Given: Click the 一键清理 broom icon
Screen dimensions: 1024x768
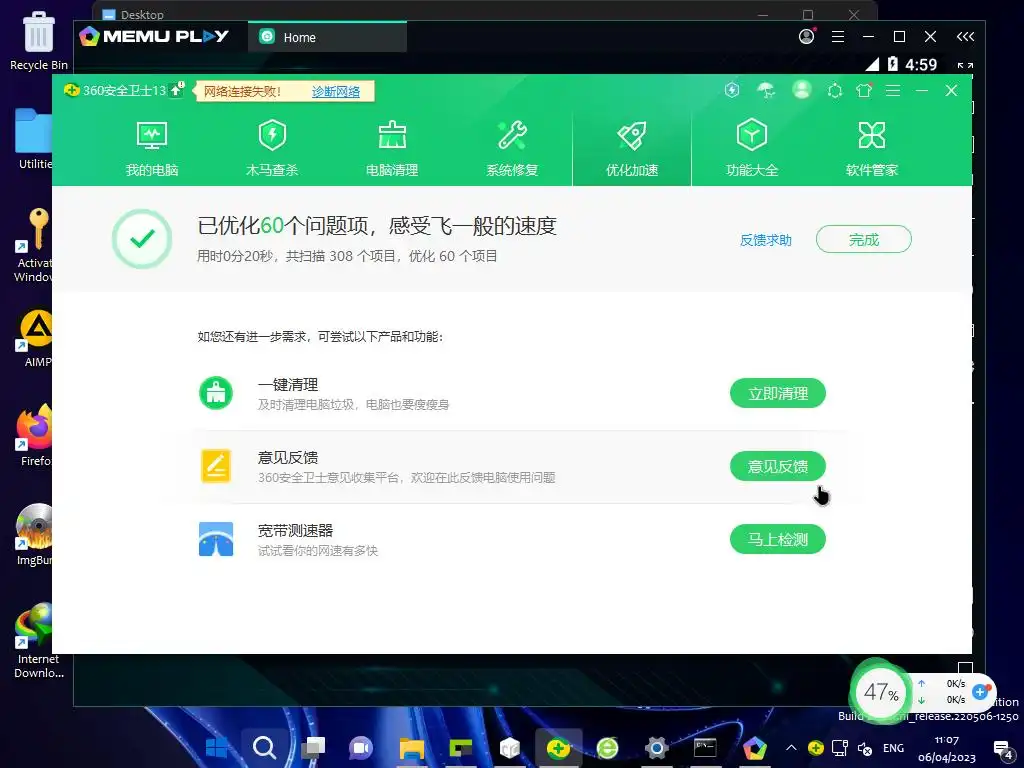Looking at the screenshot, I should pyautogui.click(x=216, y=393).
